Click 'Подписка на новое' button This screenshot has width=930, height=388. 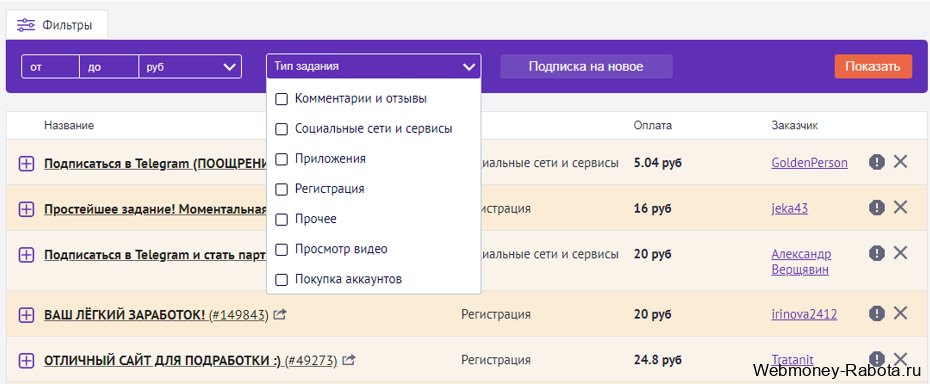pyautogui.click(x=586, y=66)
